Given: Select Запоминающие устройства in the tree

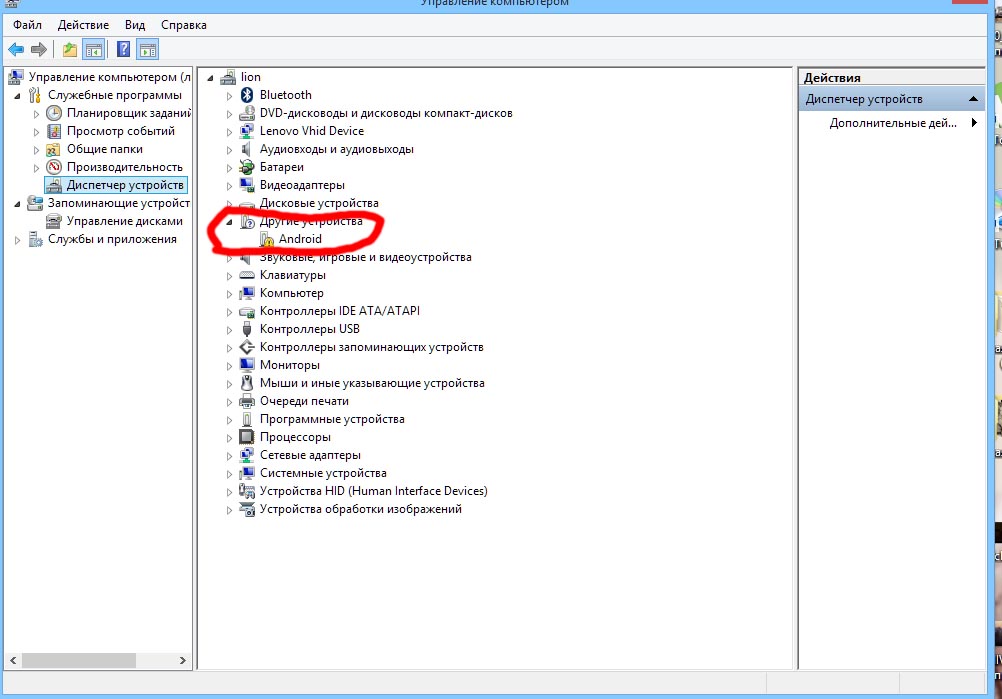Looking at the screenshot, I should [119, 203].
